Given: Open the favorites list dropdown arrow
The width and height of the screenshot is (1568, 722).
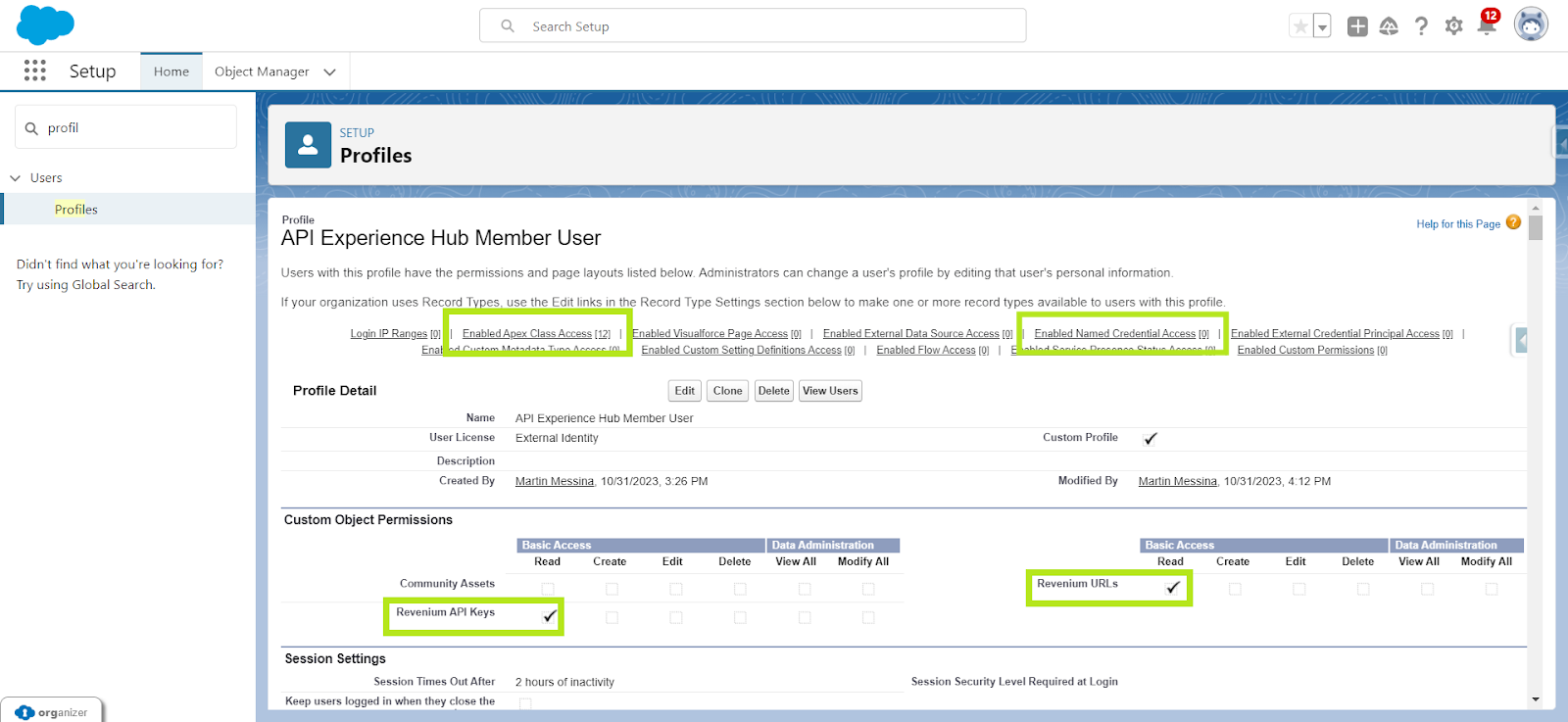Looking at the screenshot, I should [1322, 26].
